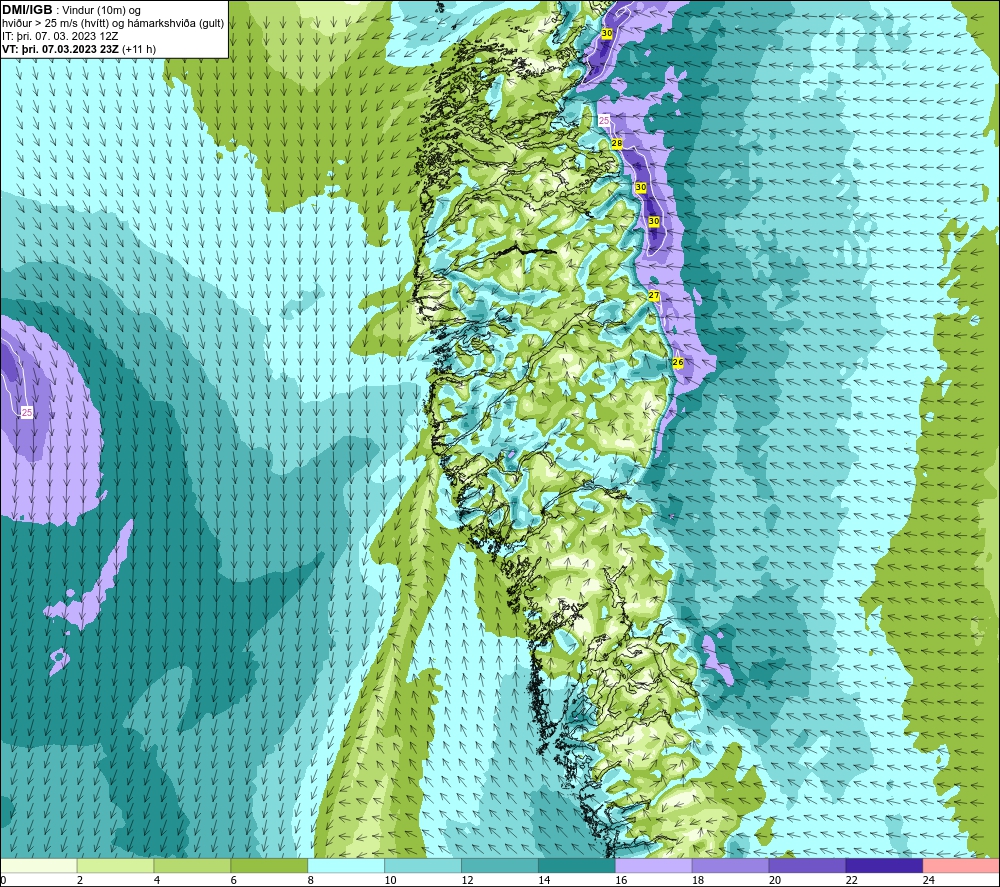This screenshot has width=1000, height=887.
Task: Select the light purple 16–18 legend swatch
Action: click(x=654, y=865)
